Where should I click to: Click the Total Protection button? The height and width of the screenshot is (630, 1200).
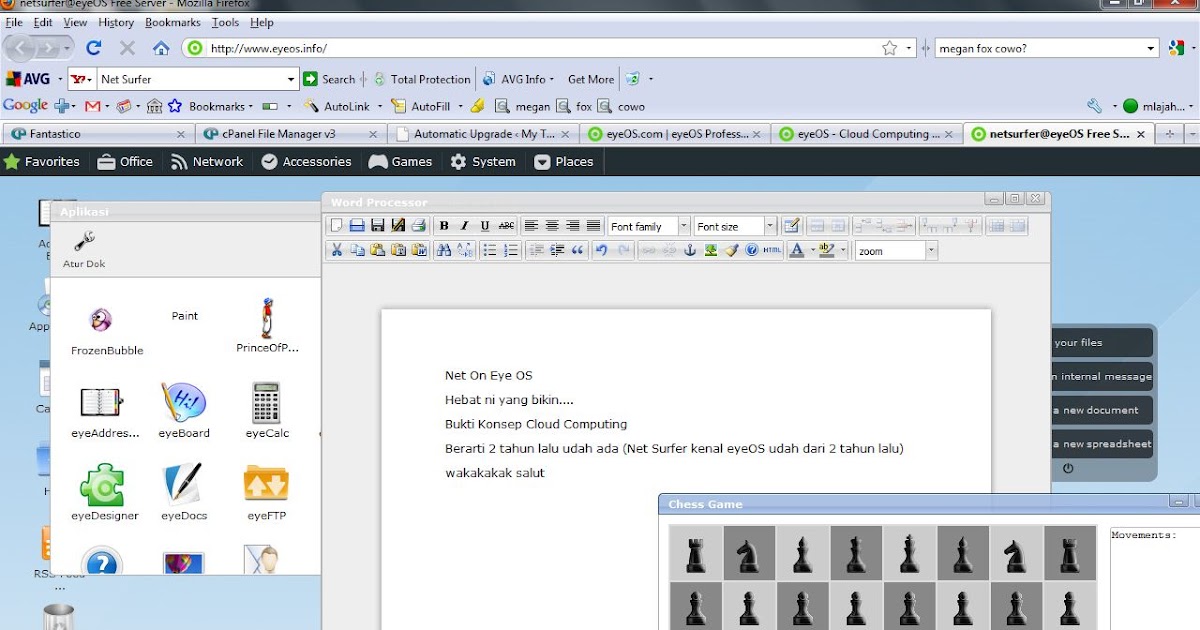(x=421, y=79)
